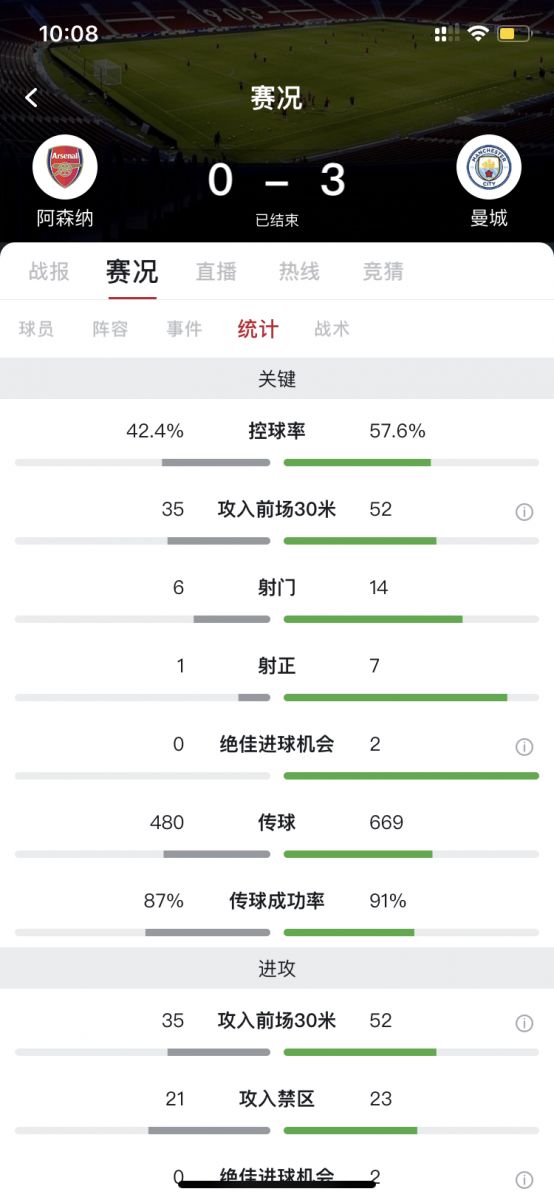Select the 事件 sub-tab
The image size is (554, 1200).
(184, 329)
